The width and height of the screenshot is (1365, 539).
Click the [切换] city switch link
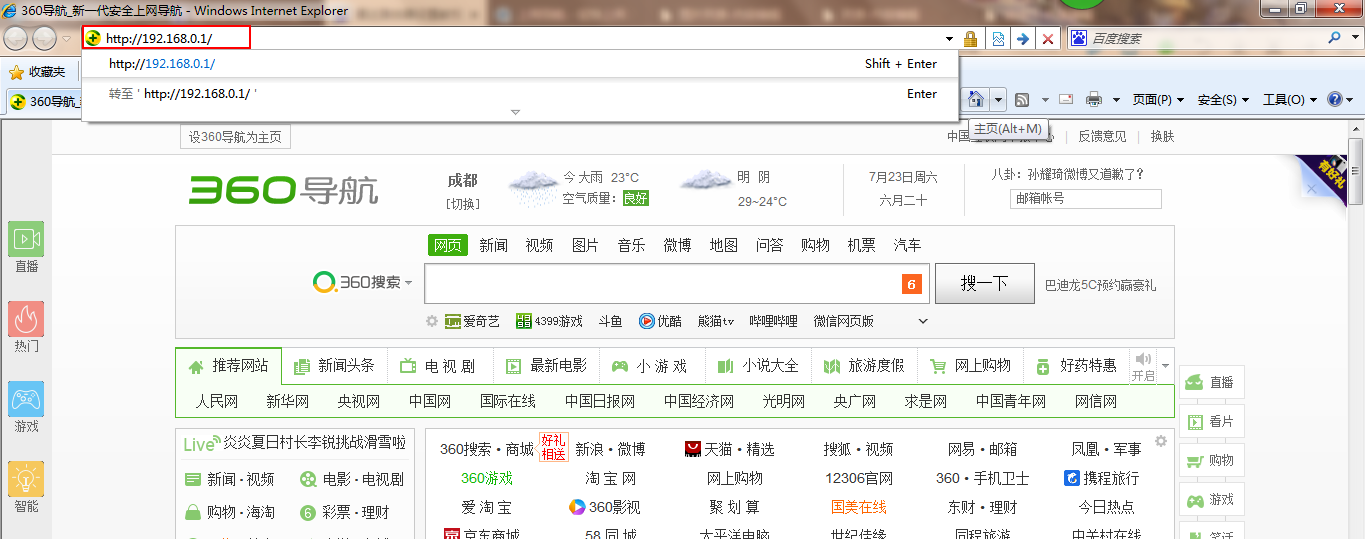point(463,203)
